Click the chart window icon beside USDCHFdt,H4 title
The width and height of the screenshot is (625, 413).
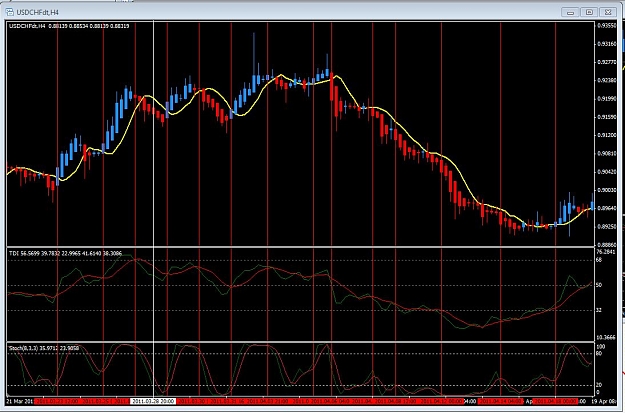pyautogui.click(x=10, y=12)
